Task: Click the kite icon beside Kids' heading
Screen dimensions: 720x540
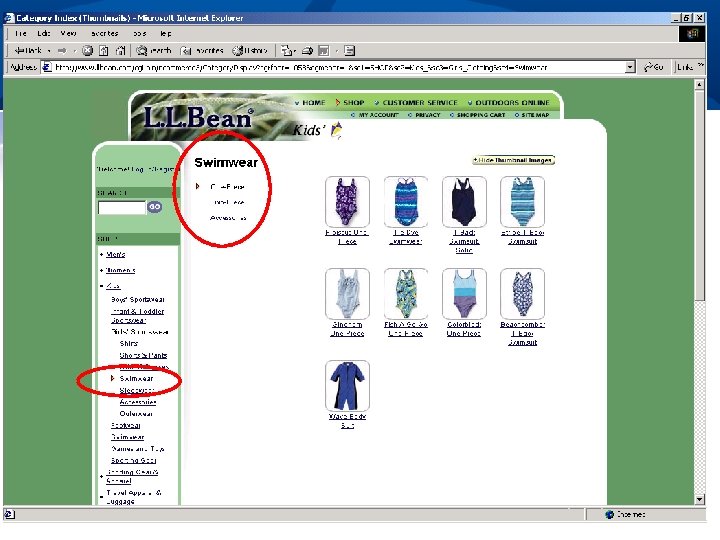Action: 337,130
